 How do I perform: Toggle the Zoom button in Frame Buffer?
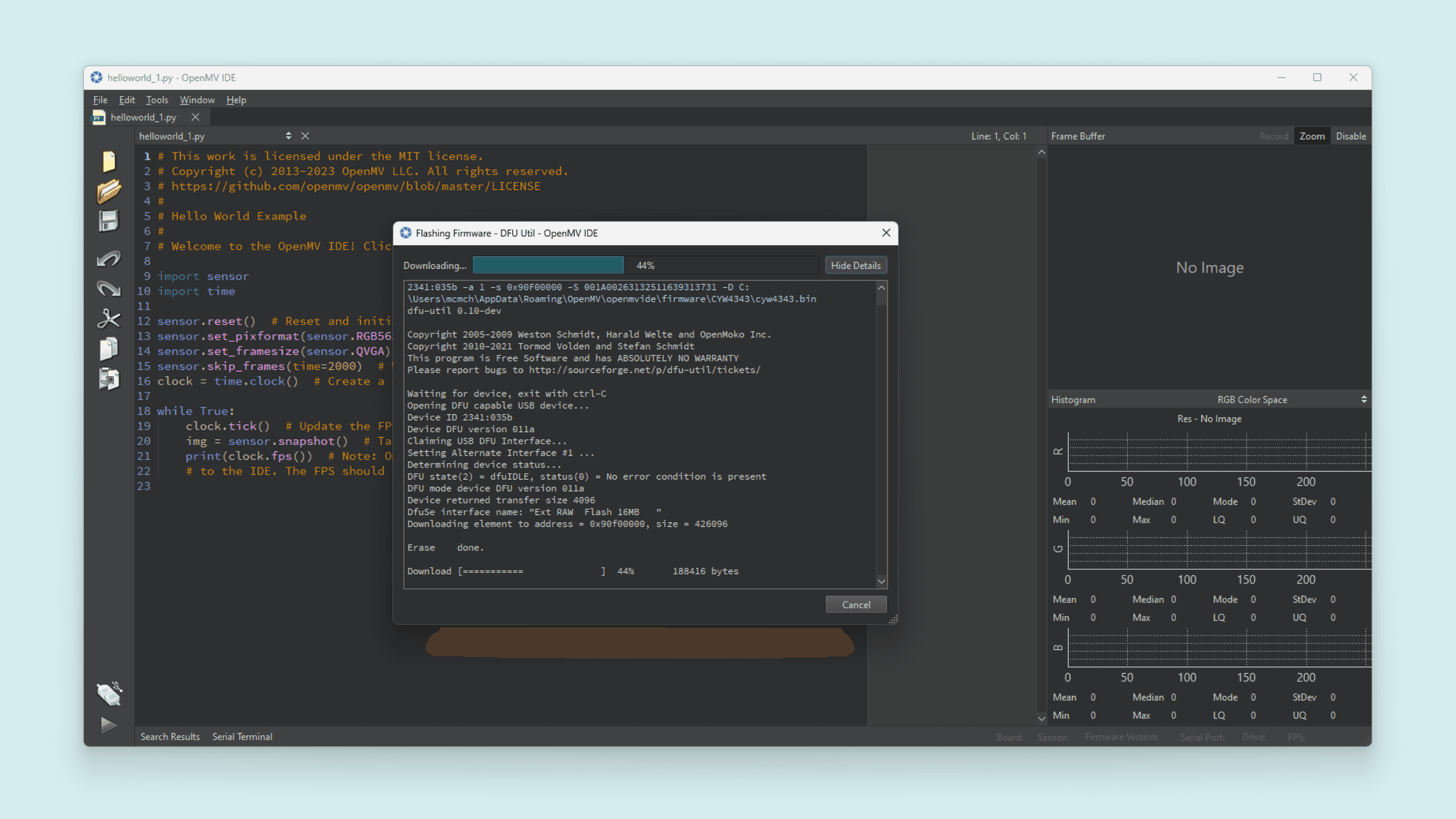click(x=1311, y=136)
